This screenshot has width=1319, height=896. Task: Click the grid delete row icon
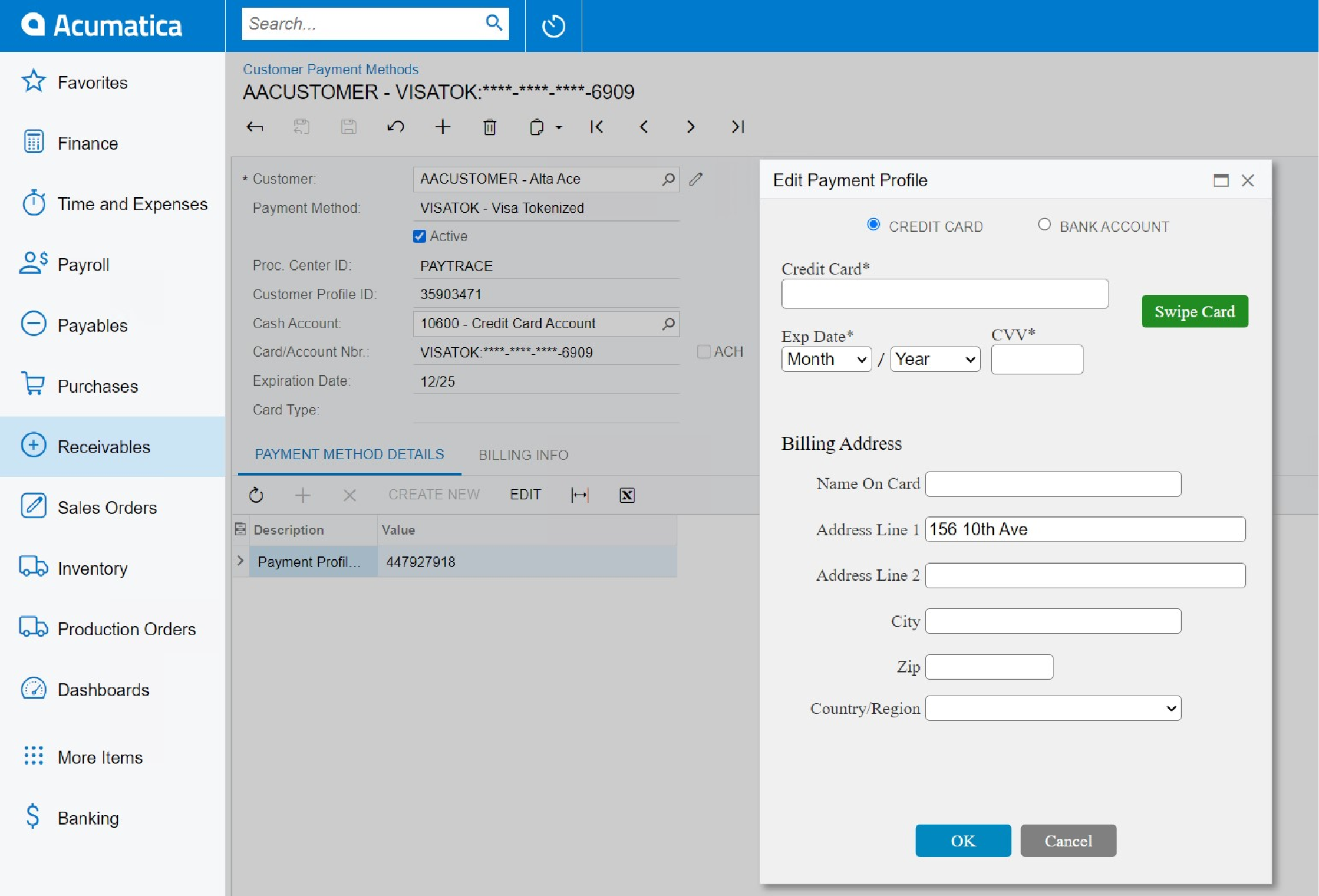pyautogui.click(x=349, y=495)
